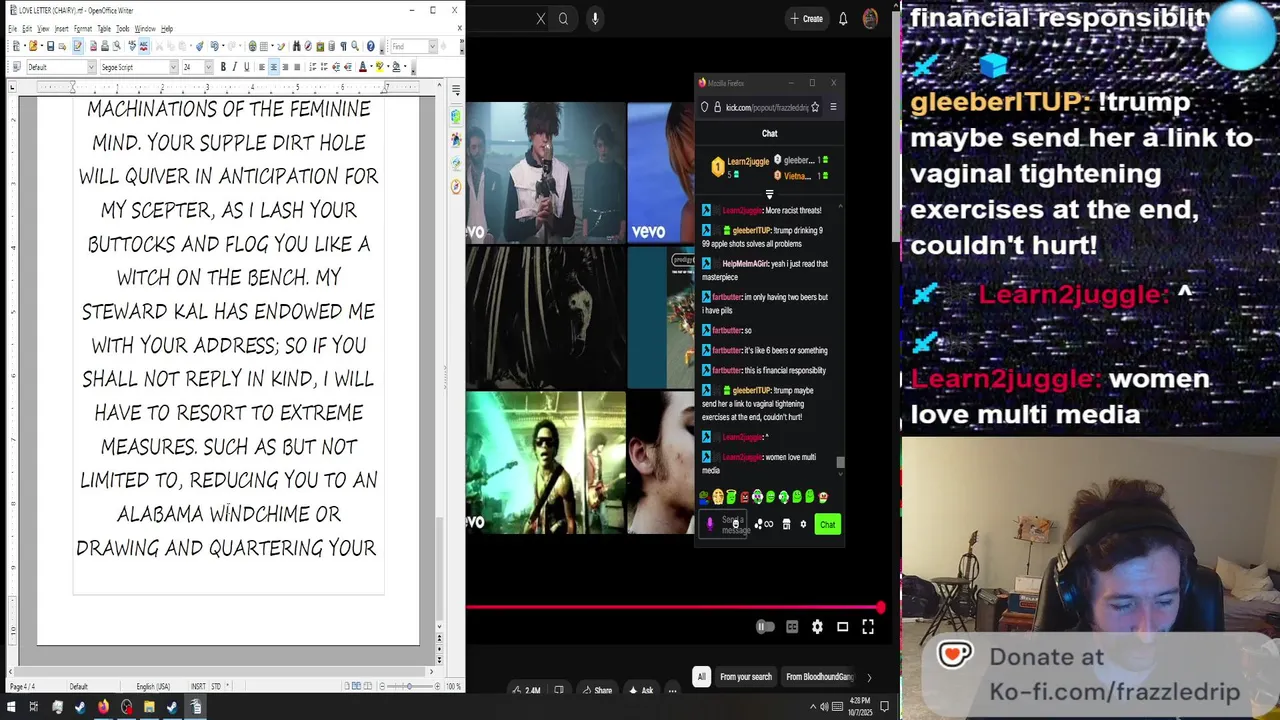Toggle numbering list icon
1280x720 pixels.
click(313, 67)
